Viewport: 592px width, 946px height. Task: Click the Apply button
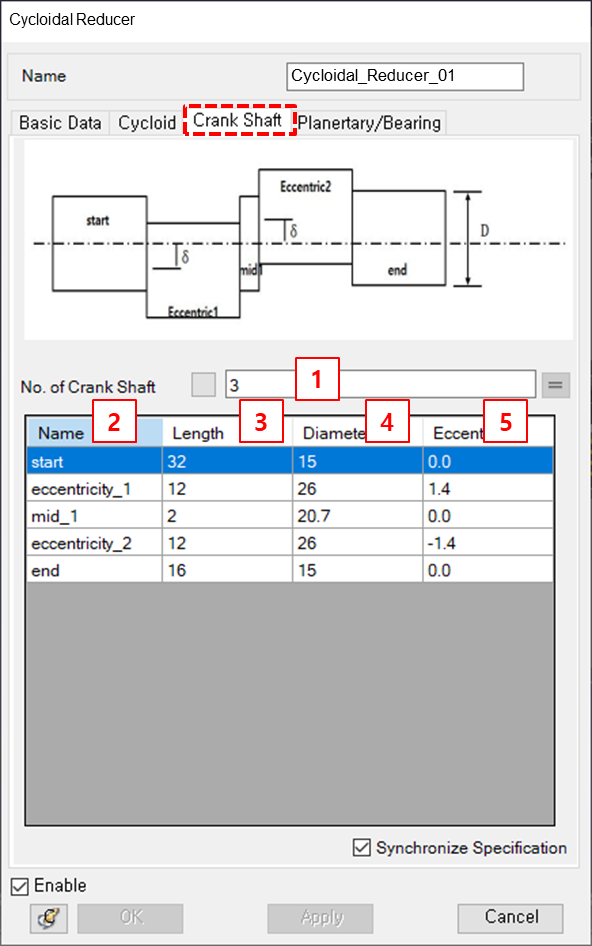320,918
